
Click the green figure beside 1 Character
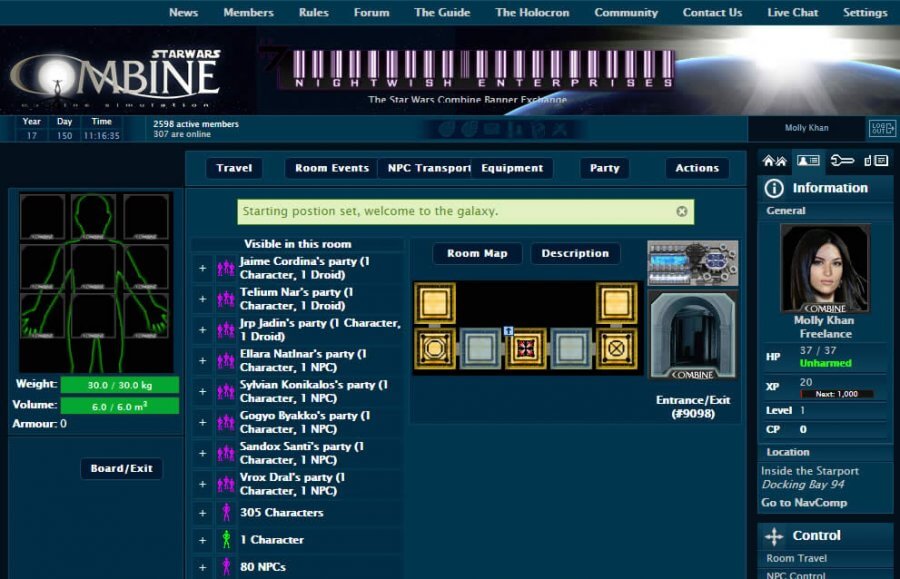click(226, 539)
